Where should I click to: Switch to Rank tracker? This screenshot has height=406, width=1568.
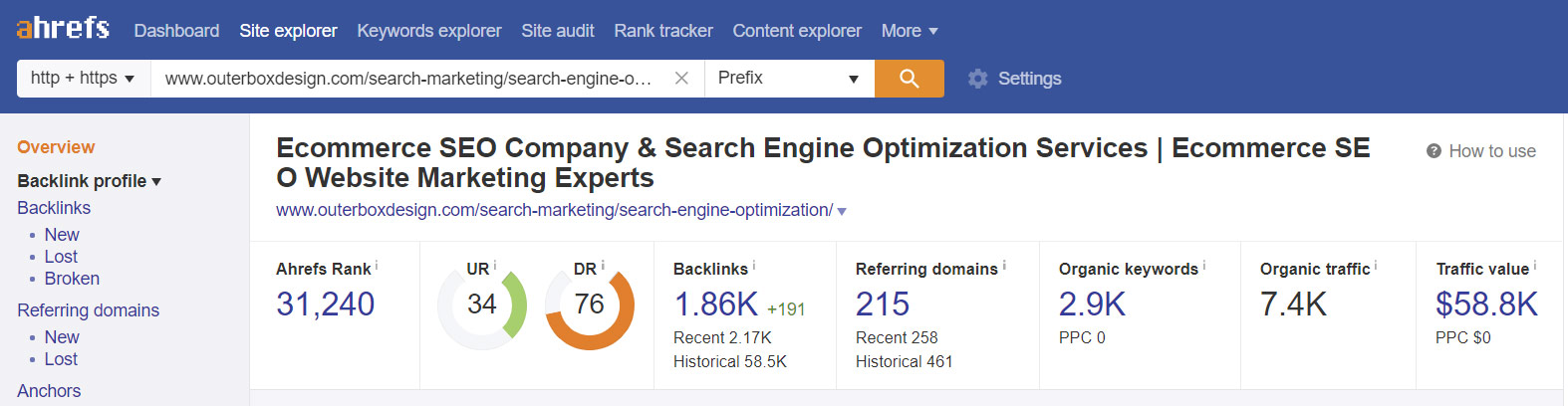[663, 31]
